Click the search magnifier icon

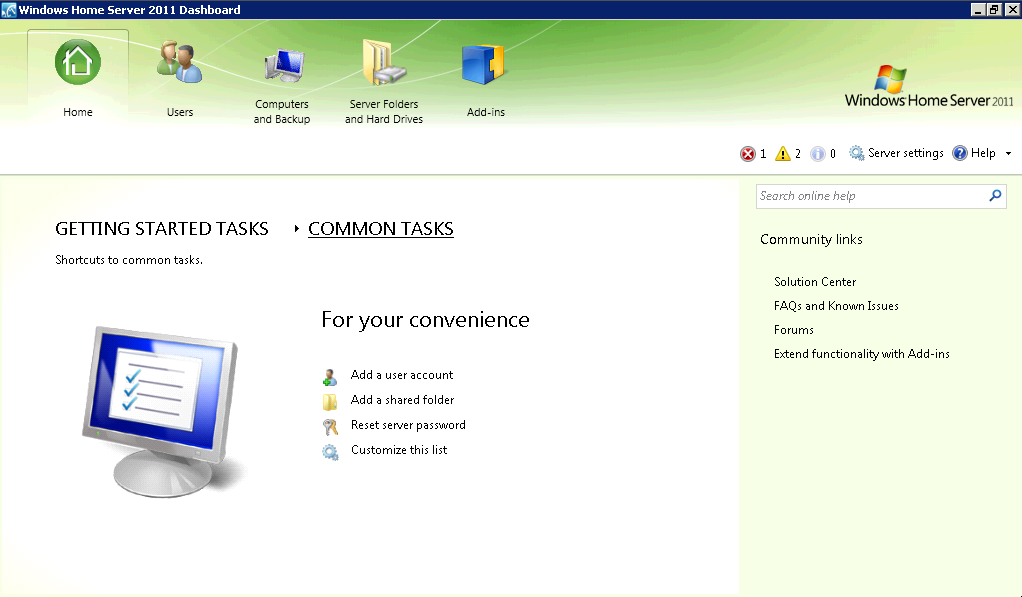coord(995,196)
